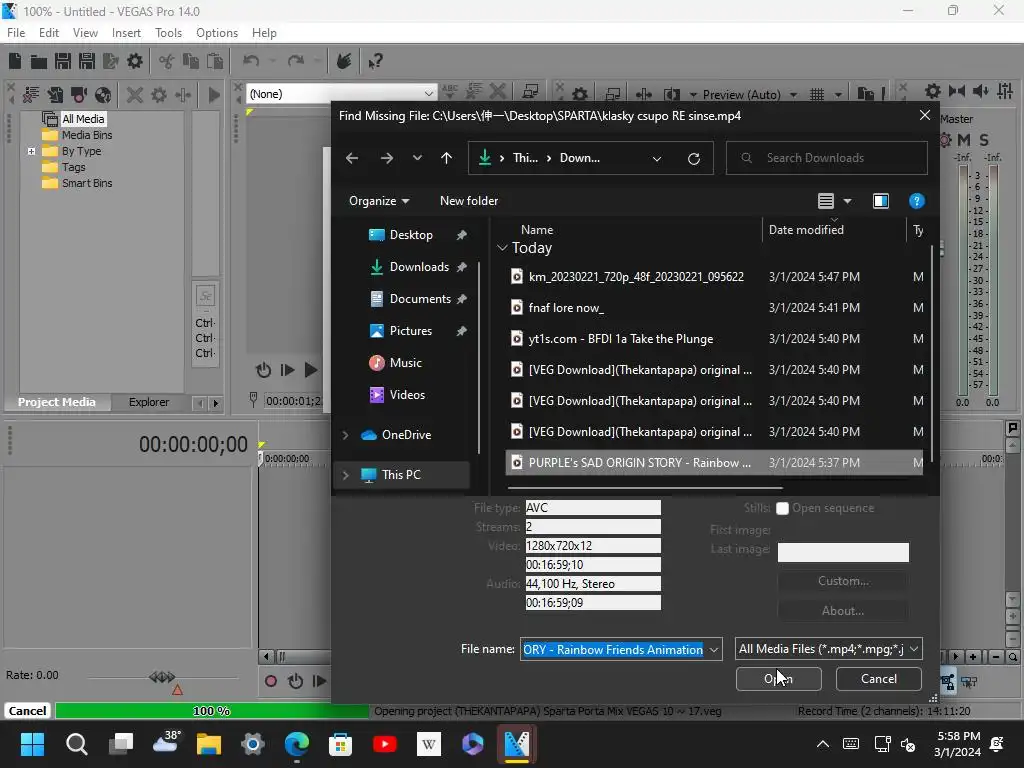Viewport: 1024px width, 768px height.
Task: Click the Rate scrub slider handle
Action: click(162, 677)
